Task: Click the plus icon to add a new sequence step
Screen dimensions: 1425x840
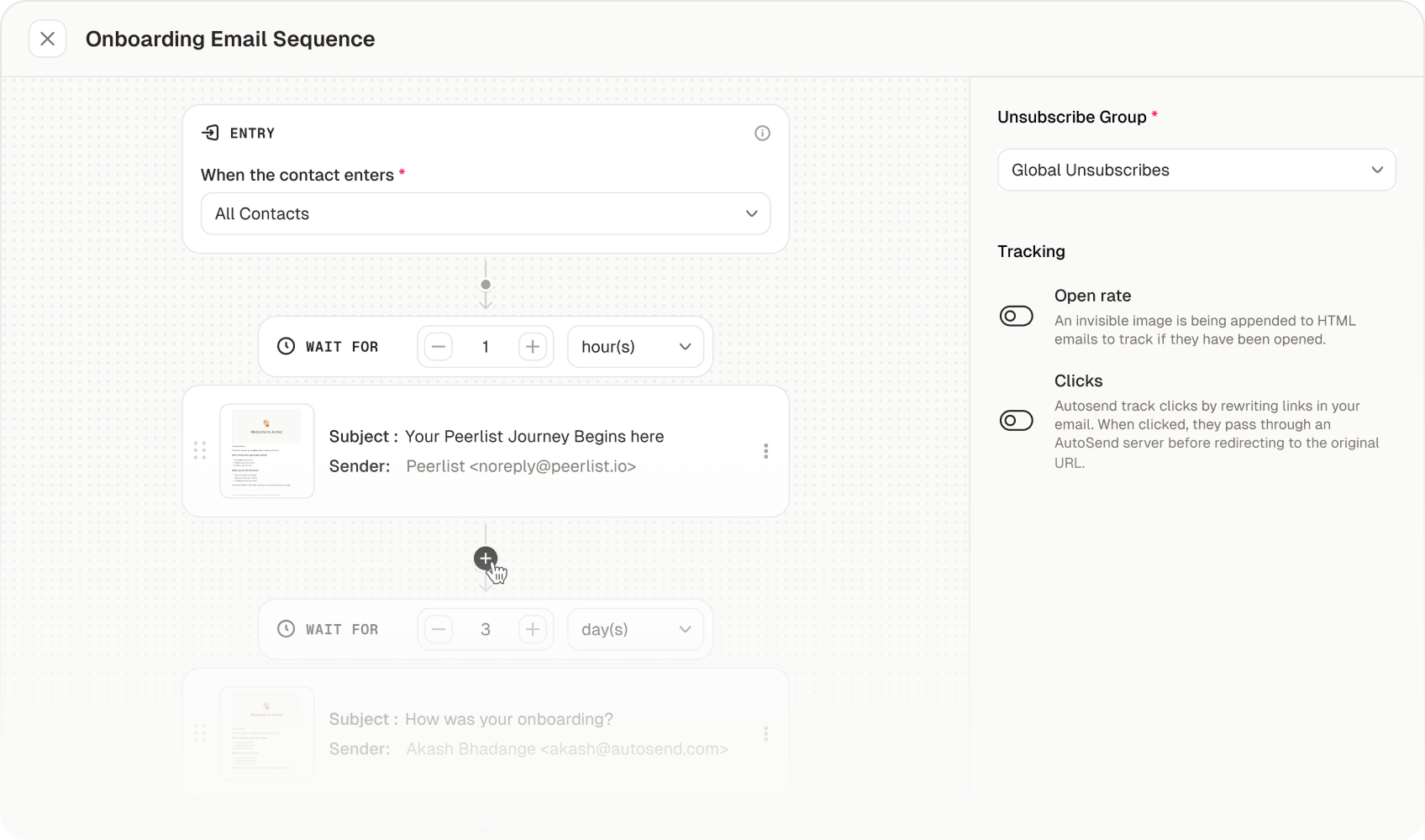Action: click(x=486, y=558)
